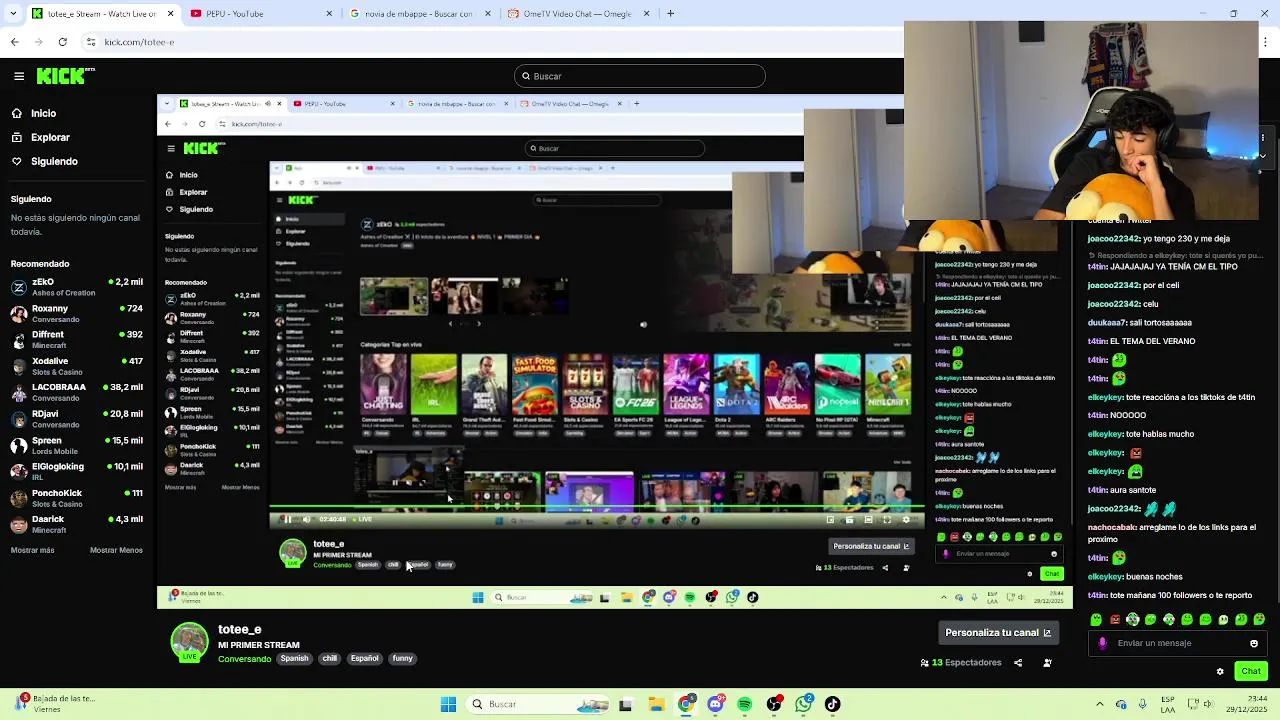Open PonchoKick channel avatar in sidebar
1280x720 pixels.
[19, 497]
